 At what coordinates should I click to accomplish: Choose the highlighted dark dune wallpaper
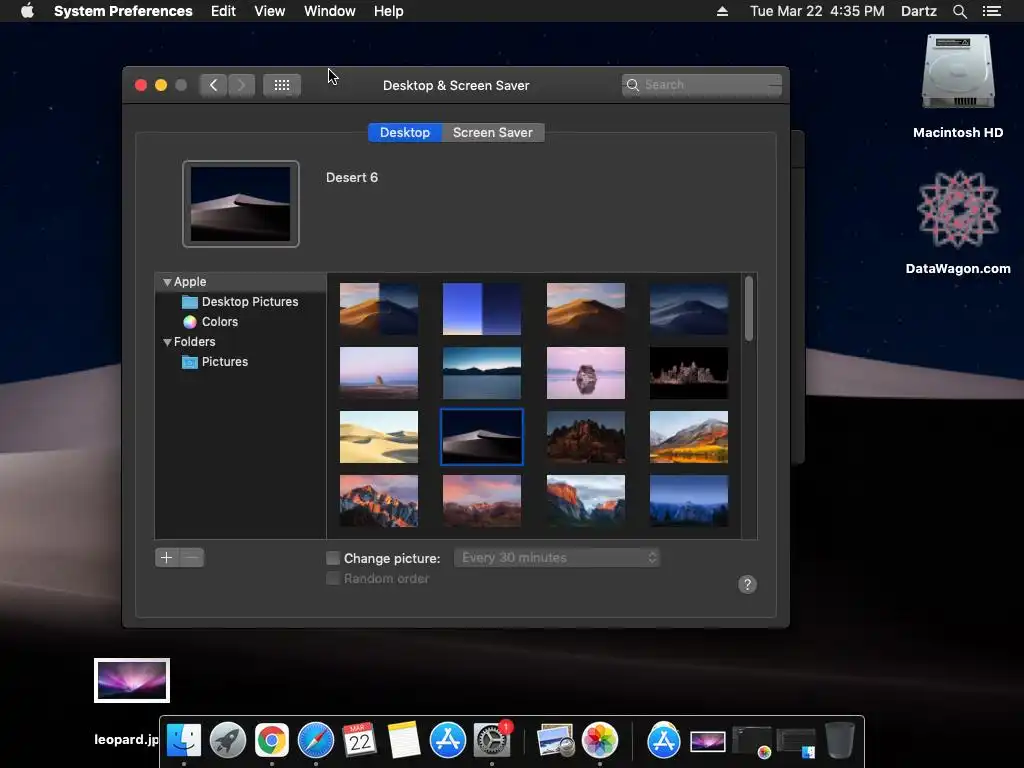coord(482,437)
